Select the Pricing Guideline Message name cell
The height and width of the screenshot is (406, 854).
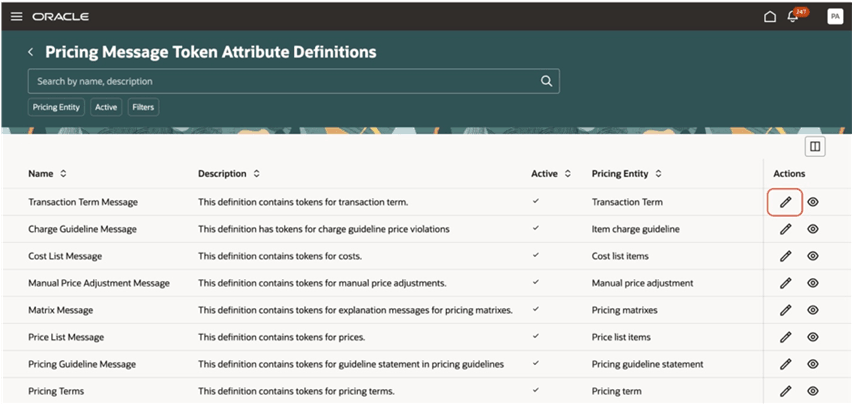point(82,364)
